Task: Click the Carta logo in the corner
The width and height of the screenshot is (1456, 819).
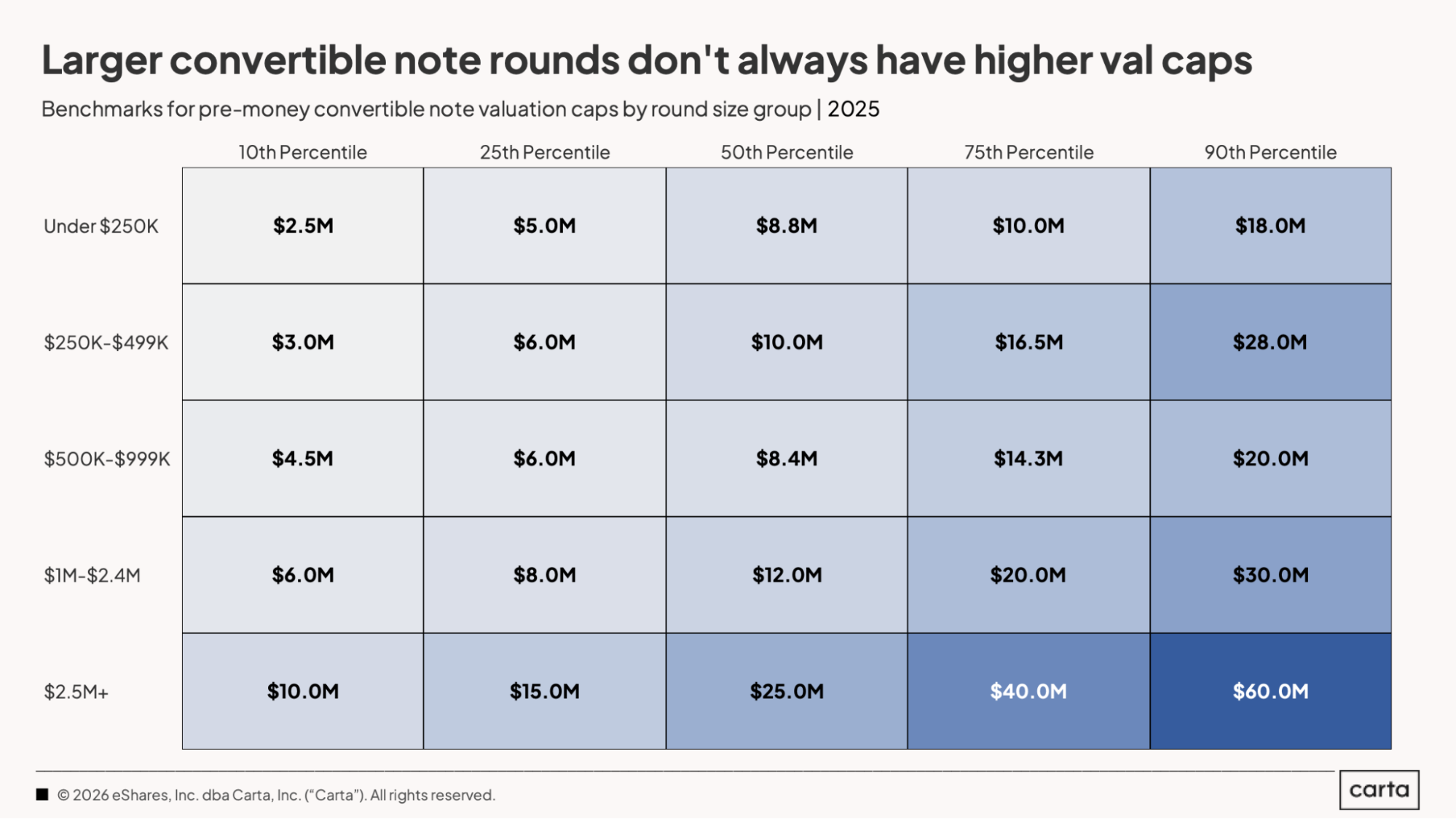Action: (x=1379, y=790)
